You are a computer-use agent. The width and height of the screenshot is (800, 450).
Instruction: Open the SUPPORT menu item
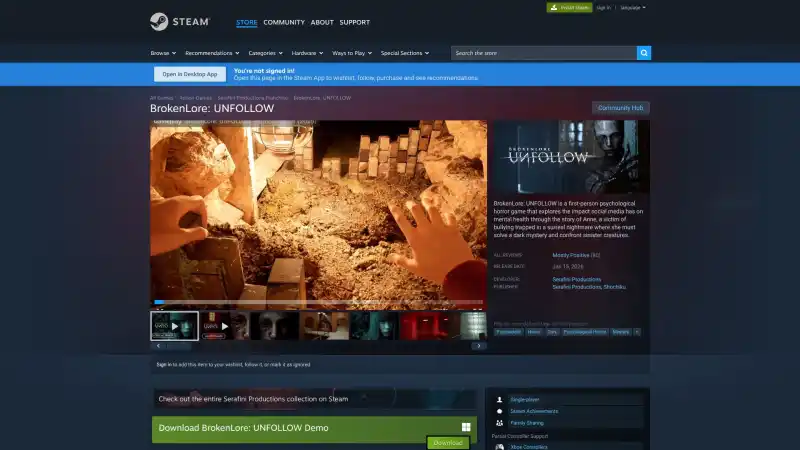tap(354, 22)
